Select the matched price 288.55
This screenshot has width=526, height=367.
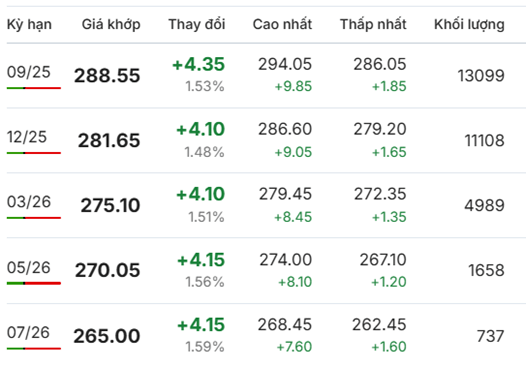coord(107,75)
